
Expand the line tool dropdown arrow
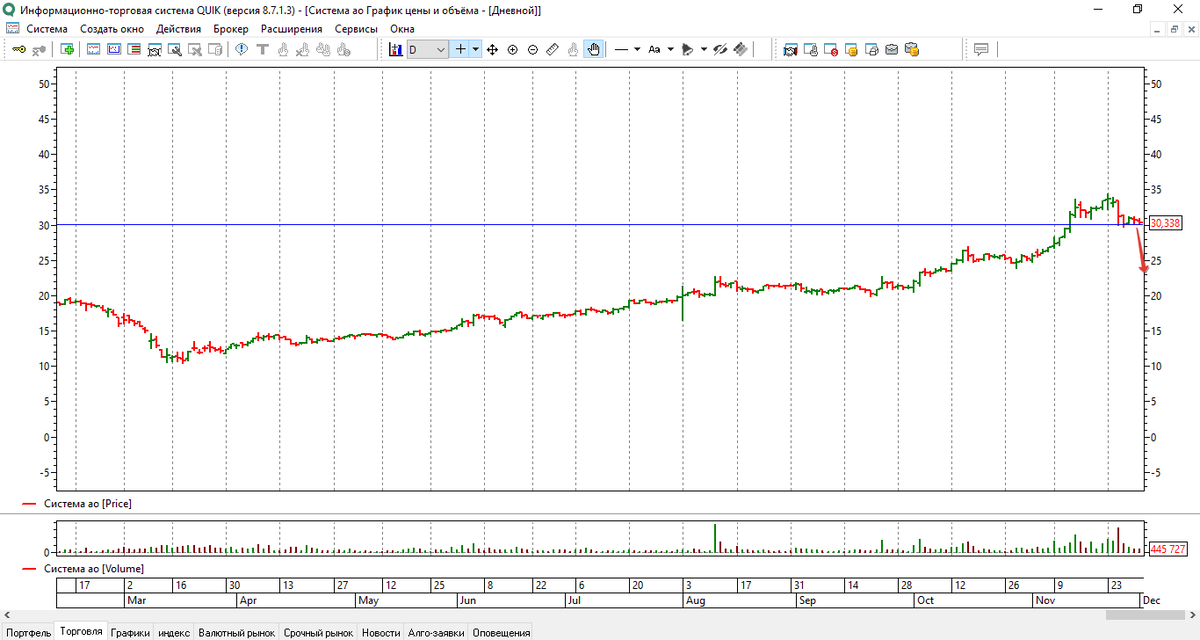point(637,49)
